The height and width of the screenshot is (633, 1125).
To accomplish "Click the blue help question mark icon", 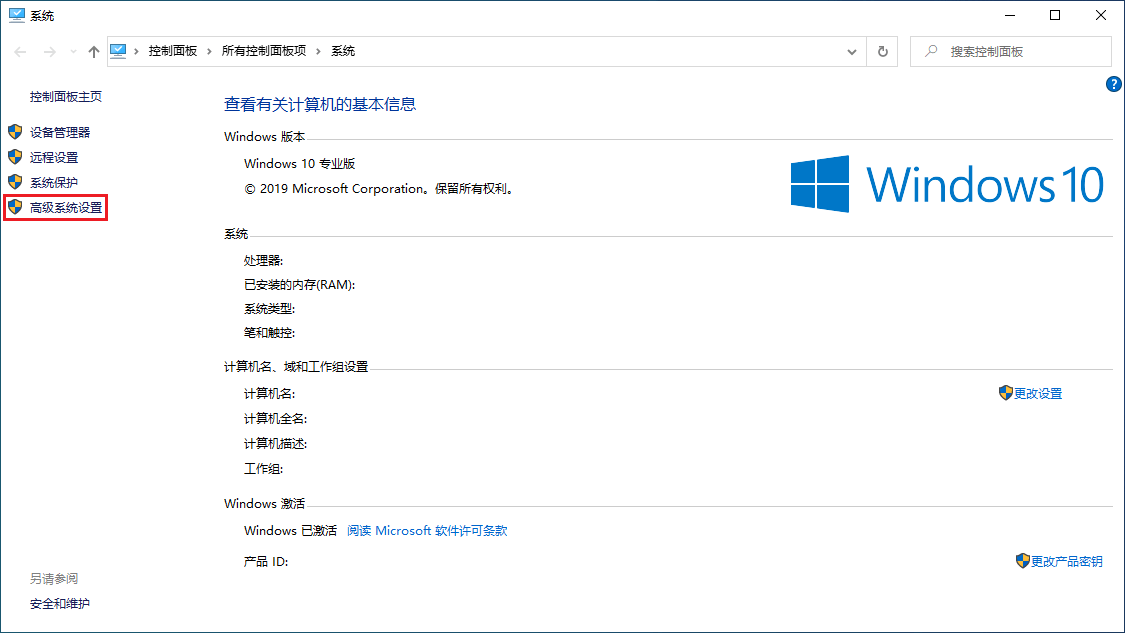I will [1113, 84].
